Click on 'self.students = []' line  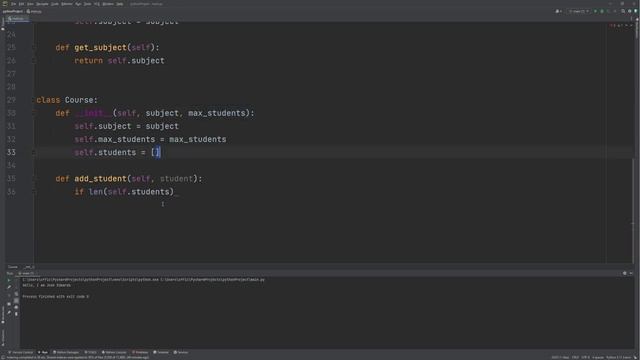click(117, 153)
